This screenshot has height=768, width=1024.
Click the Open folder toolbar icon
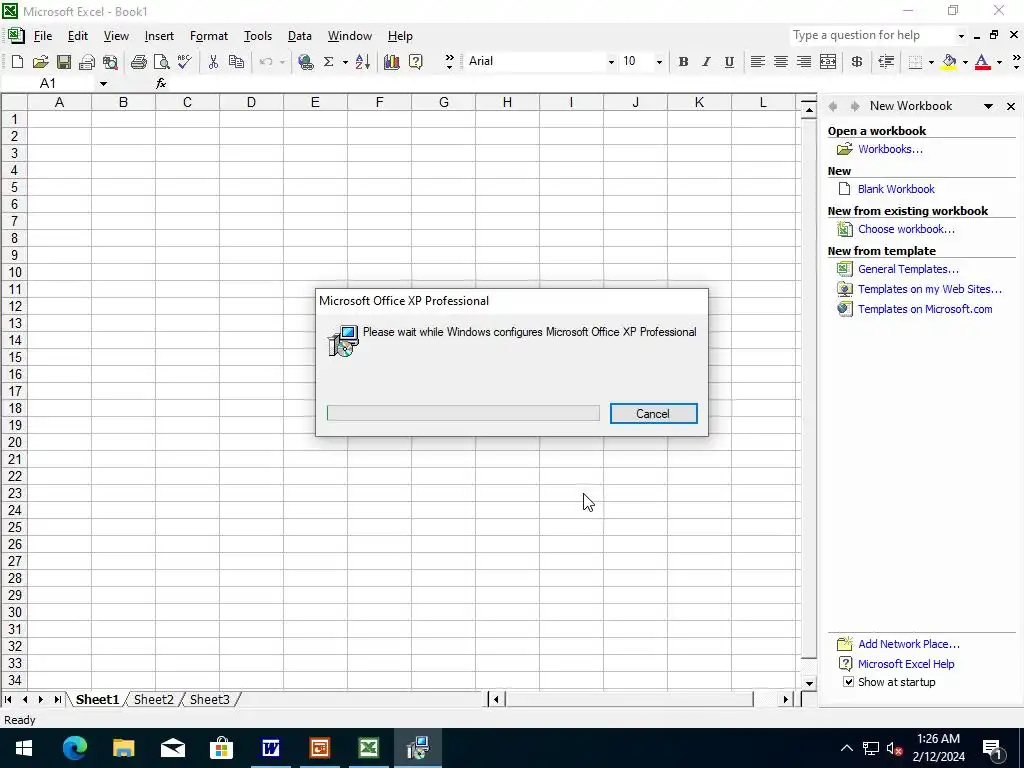coord(40,62)
